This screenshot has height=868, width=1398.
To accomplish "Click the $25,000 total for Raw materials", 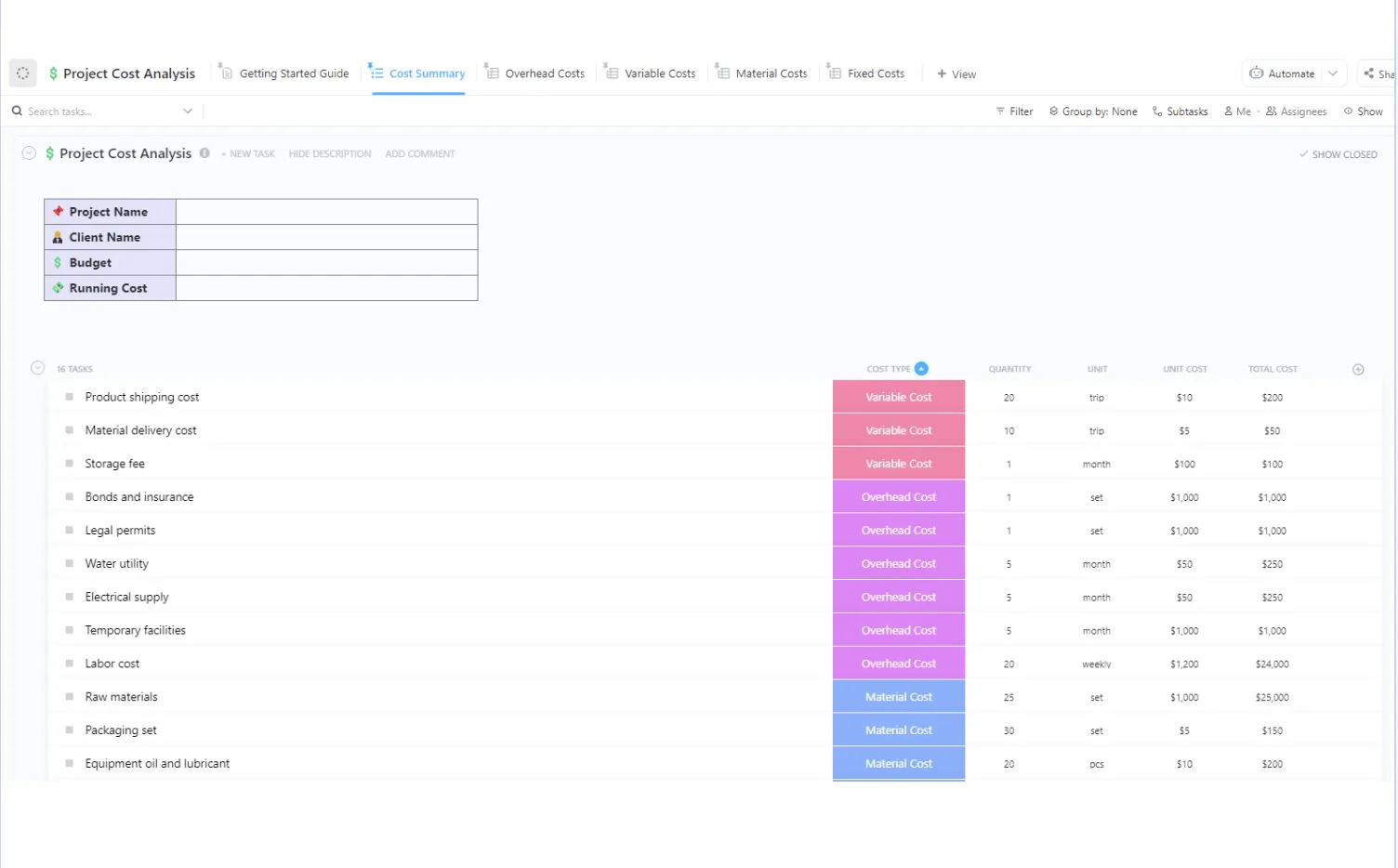I will pyautogui.click(x=1273, y=698).
